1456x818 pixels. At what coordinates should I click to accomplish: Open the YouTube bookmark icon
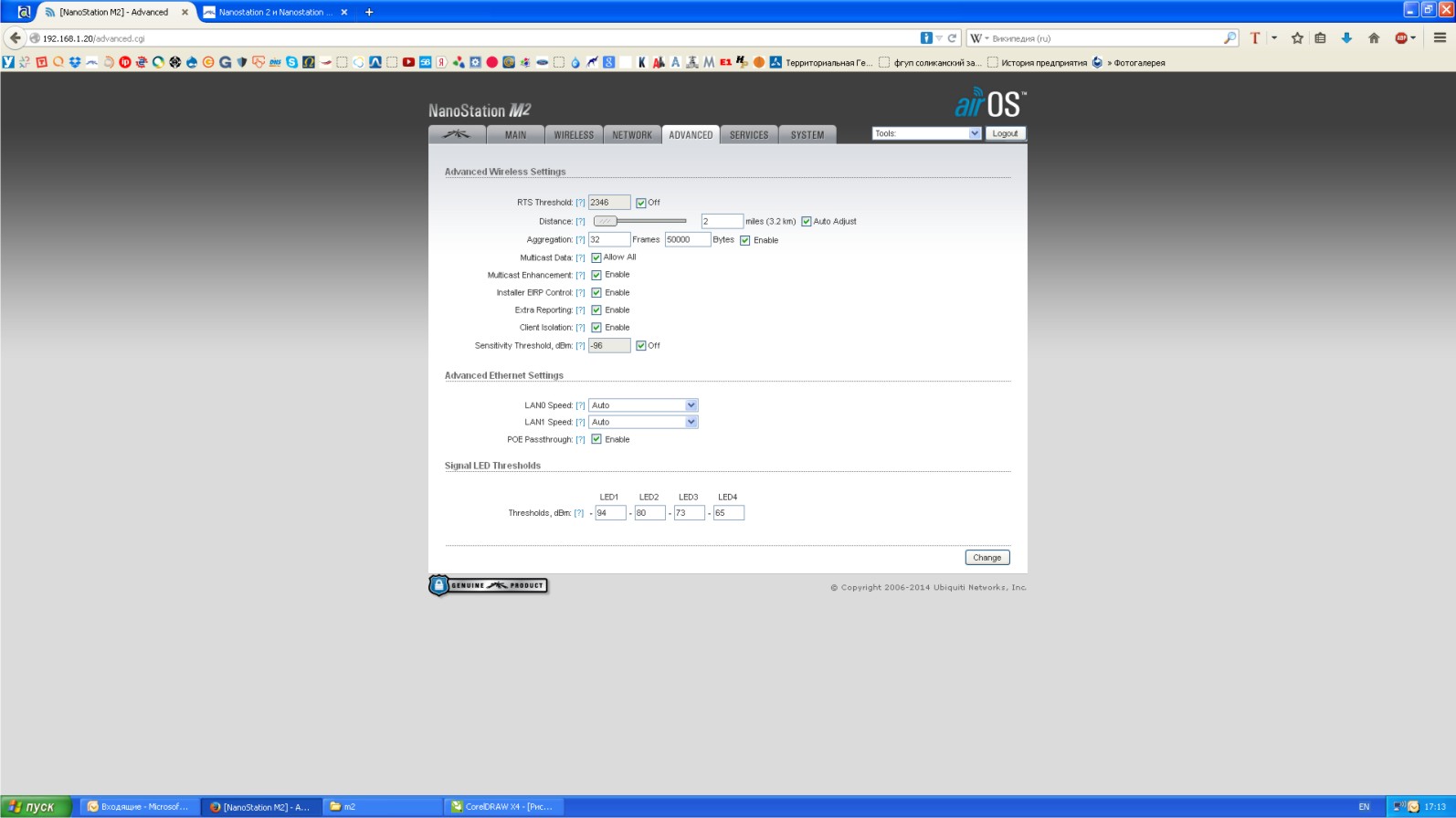coord(408,62)
